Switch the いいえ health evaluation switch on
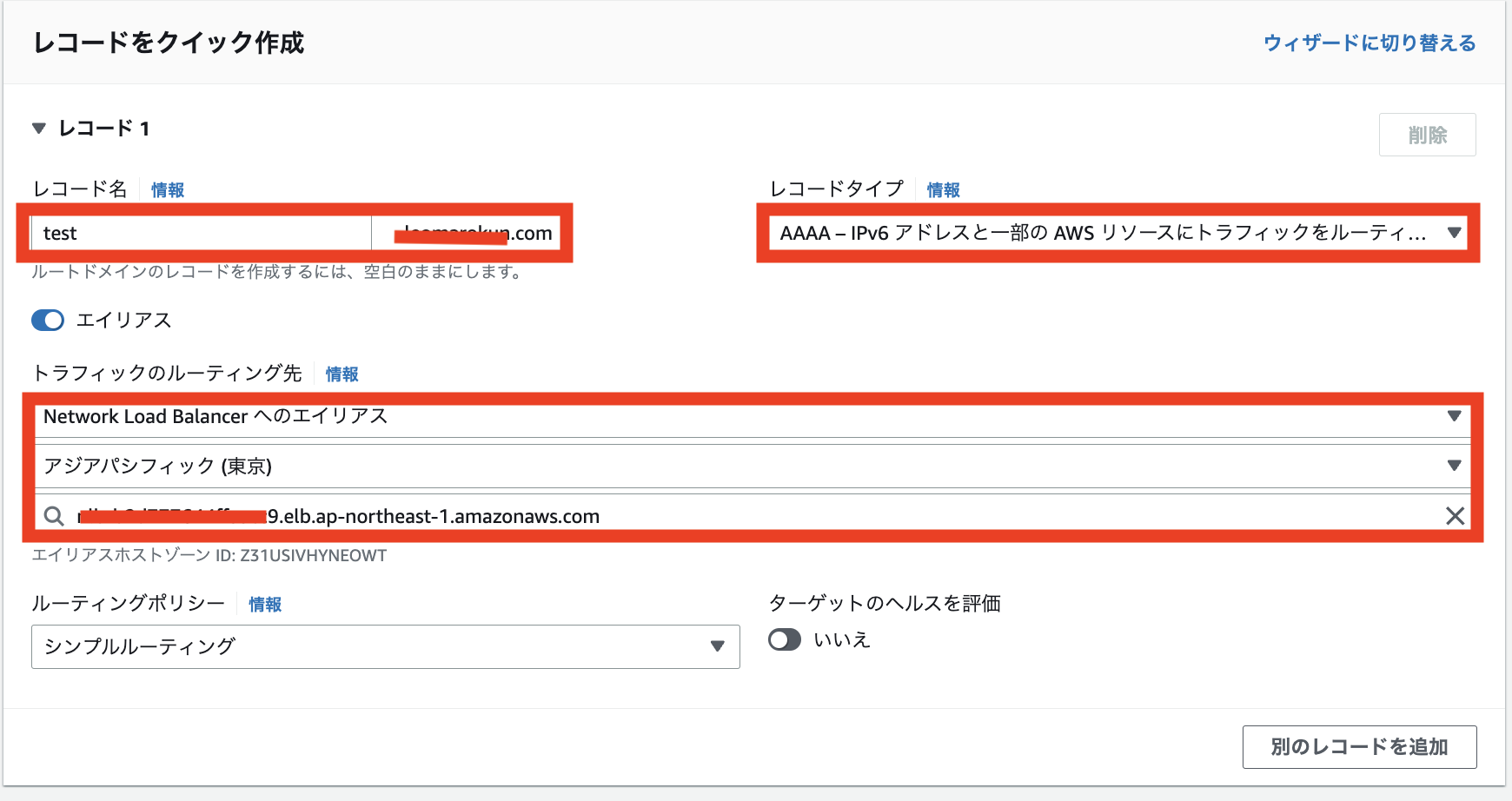The image size is (1512, 801). coord(785,640)
